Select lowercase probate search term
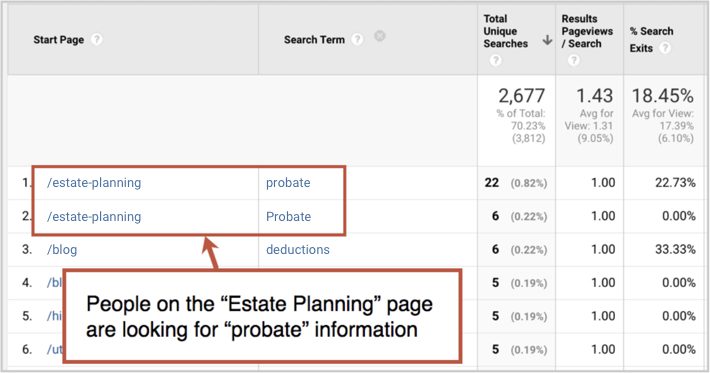This screenshot has height=373, width=710. coord(288,183)
